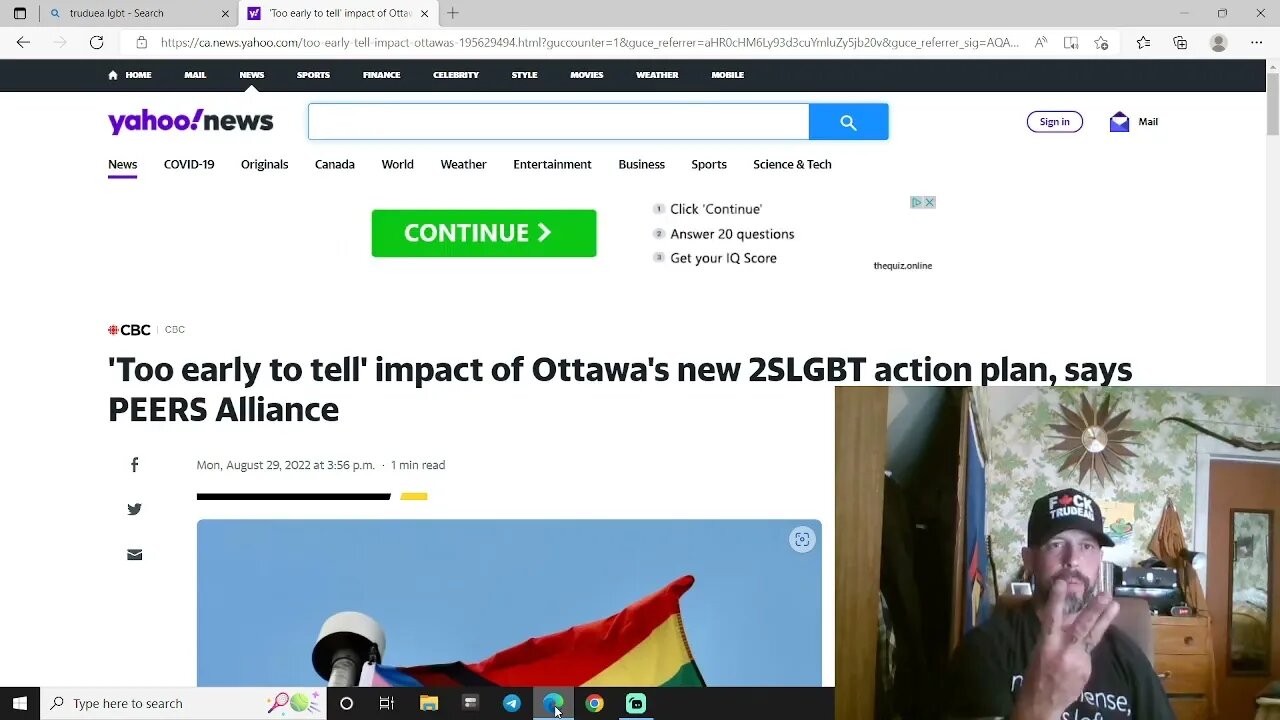Select the Entertainment category tab
This screenshot has width=1280, height=720.
coord(552,164)
